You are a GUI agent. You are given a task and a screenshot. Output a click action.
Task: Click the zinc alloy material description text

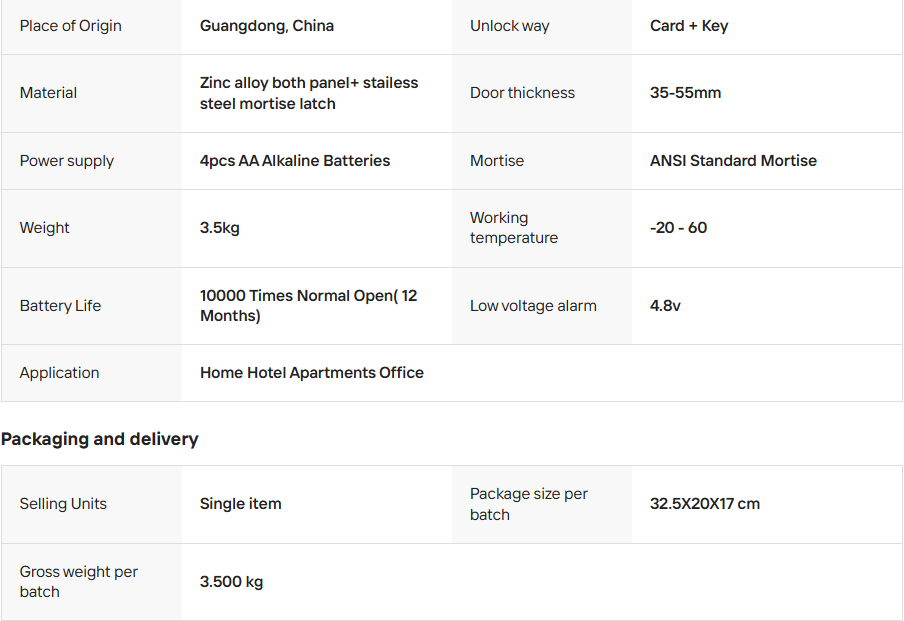point(309,93)
